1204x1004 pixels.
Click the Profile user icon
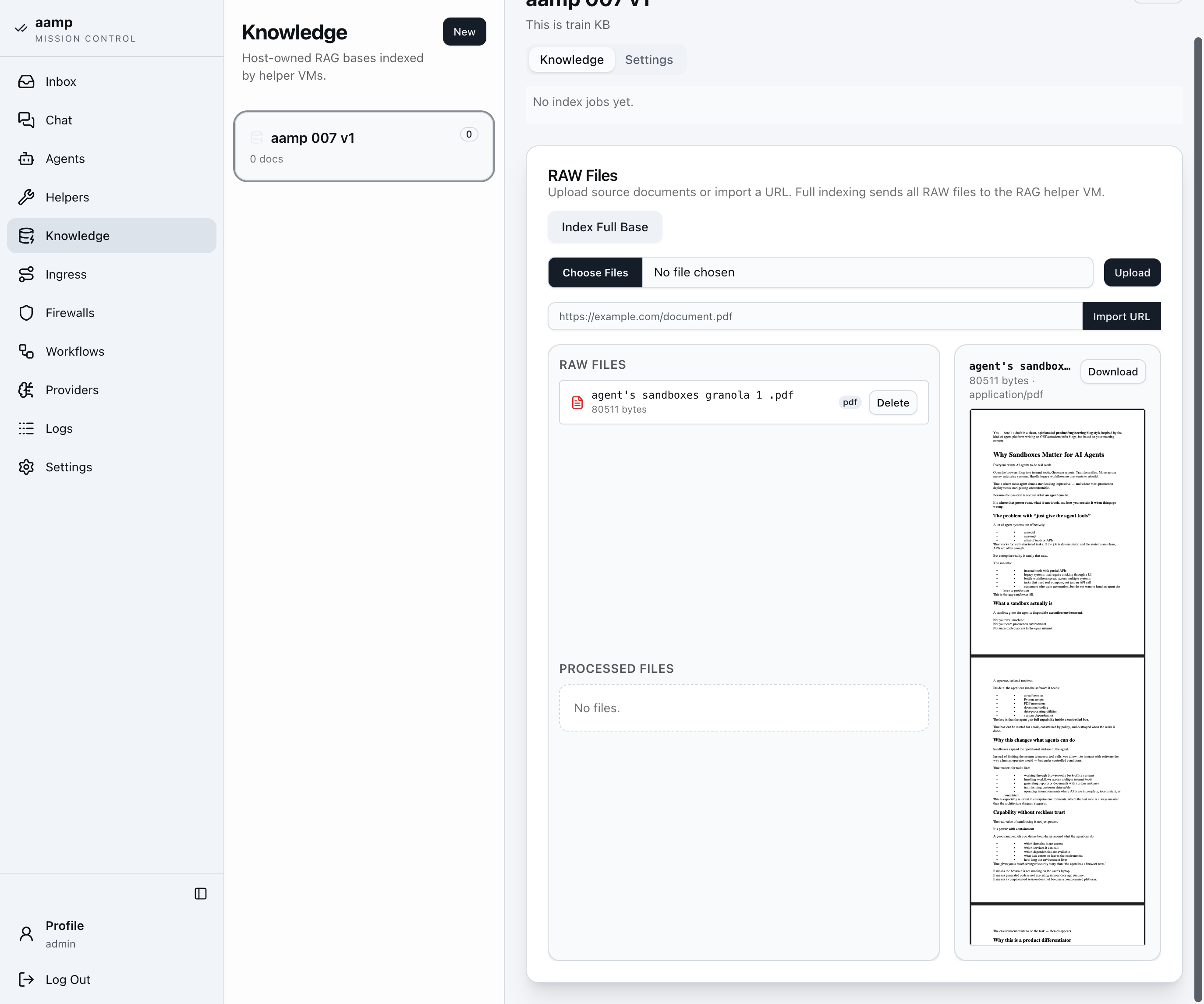[x=26, y=934]
